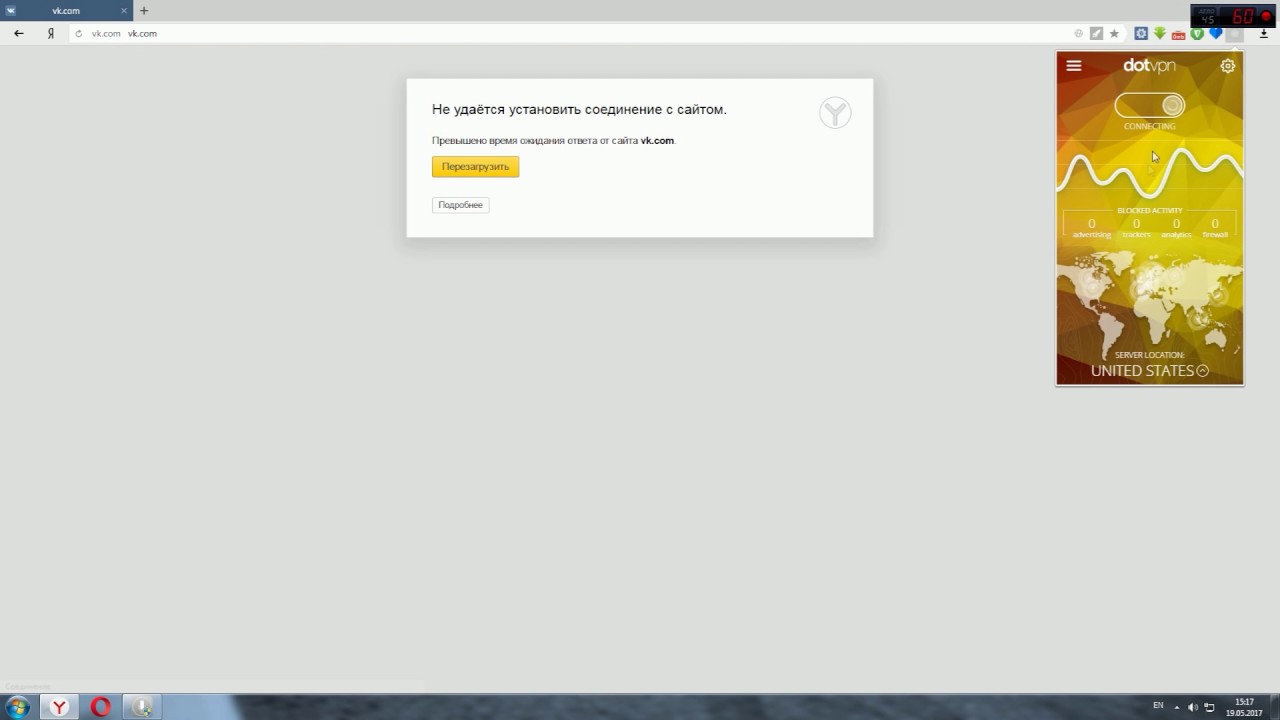Open the Windows Start menu

(18, 707)
